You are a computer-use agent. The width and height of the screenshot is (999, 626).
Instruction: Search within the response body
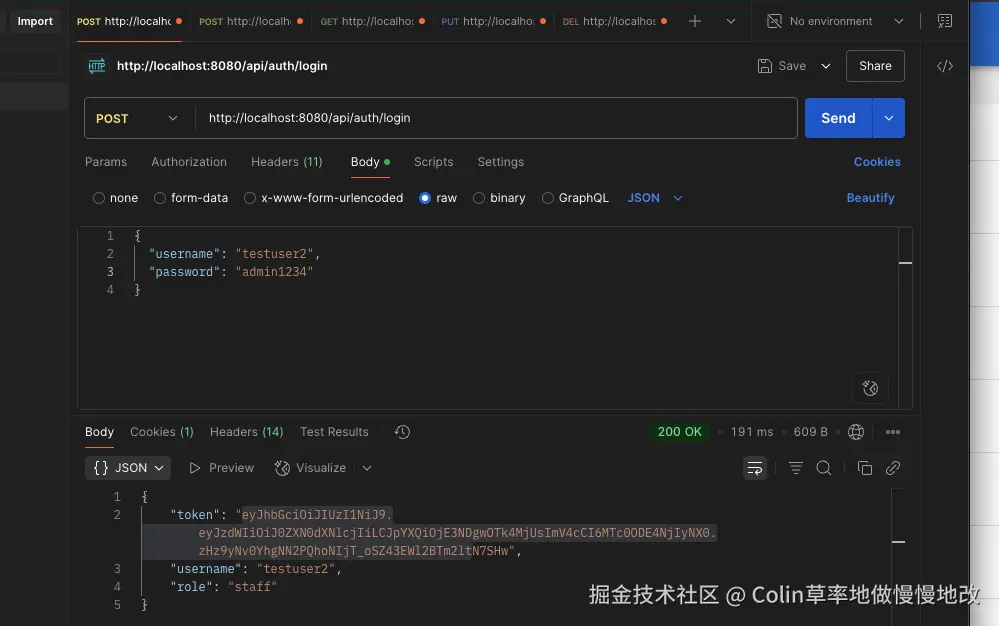(824, 468)
